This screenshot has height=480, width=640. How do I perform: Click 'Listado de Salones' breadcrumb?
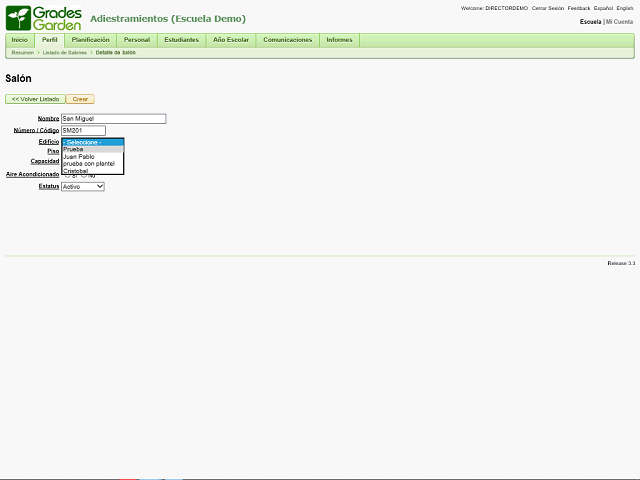pos(64,52)
